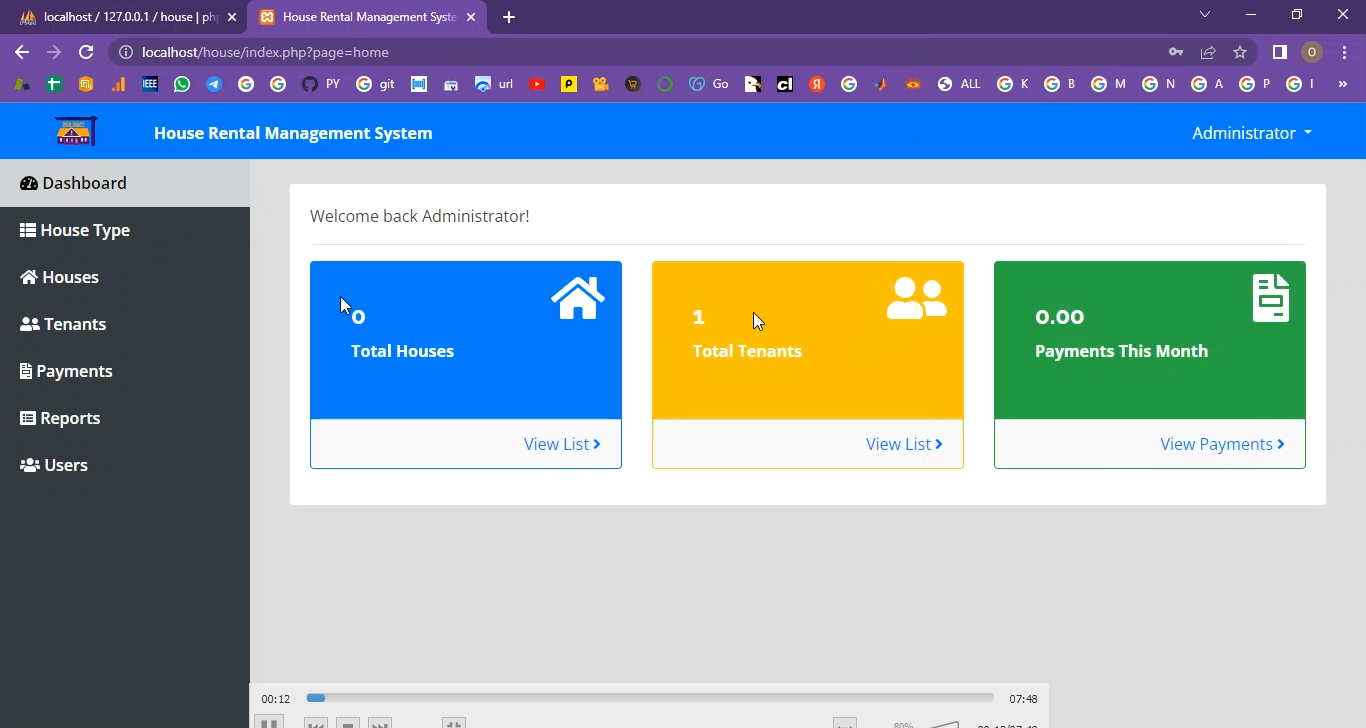Open Users in the sidebar
The width and height of the screenshot is (1366, 728).
125,465
